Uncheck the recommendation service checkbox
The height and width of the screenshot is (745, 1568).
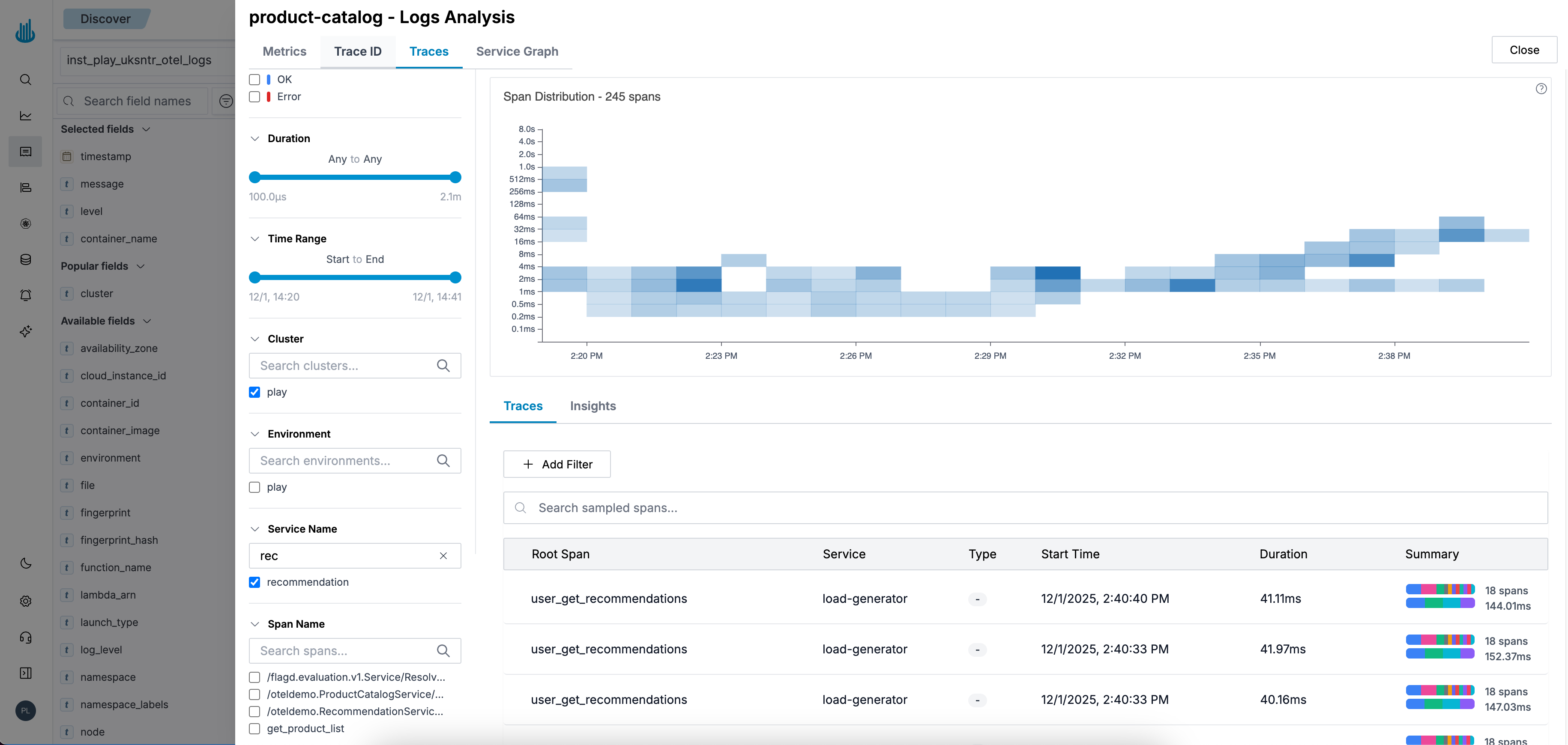pos(254,582)
